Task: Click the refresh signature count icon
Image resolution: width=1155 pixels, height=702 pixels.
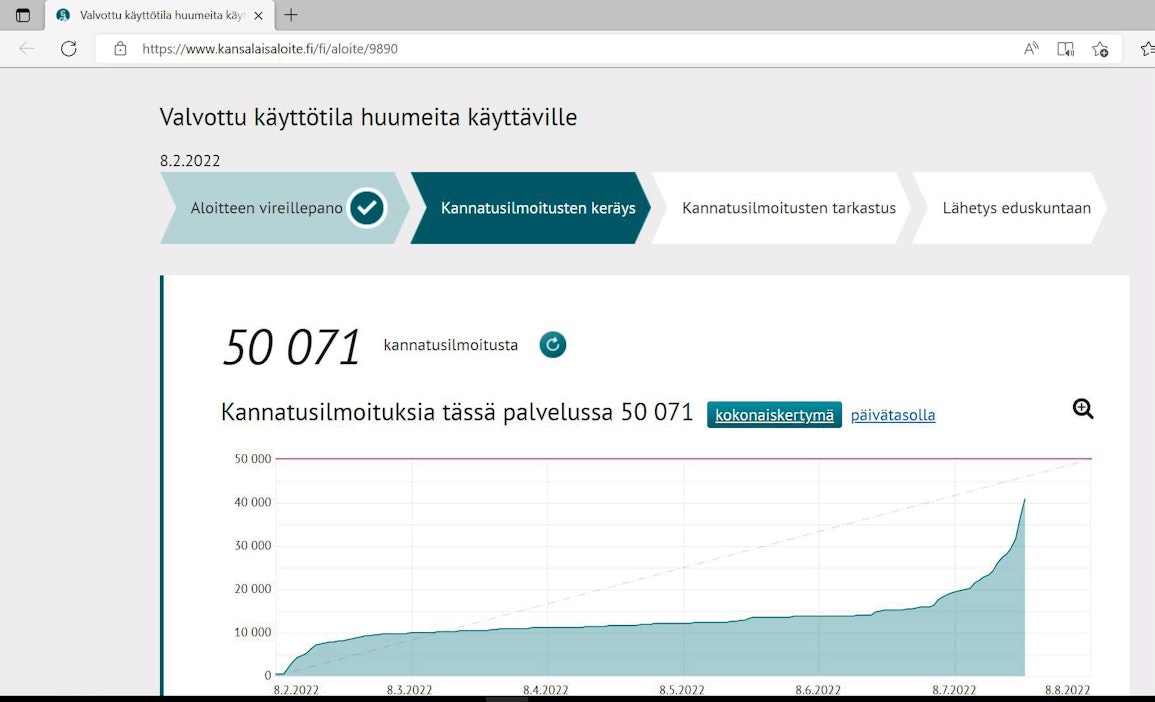Action: 553,345
